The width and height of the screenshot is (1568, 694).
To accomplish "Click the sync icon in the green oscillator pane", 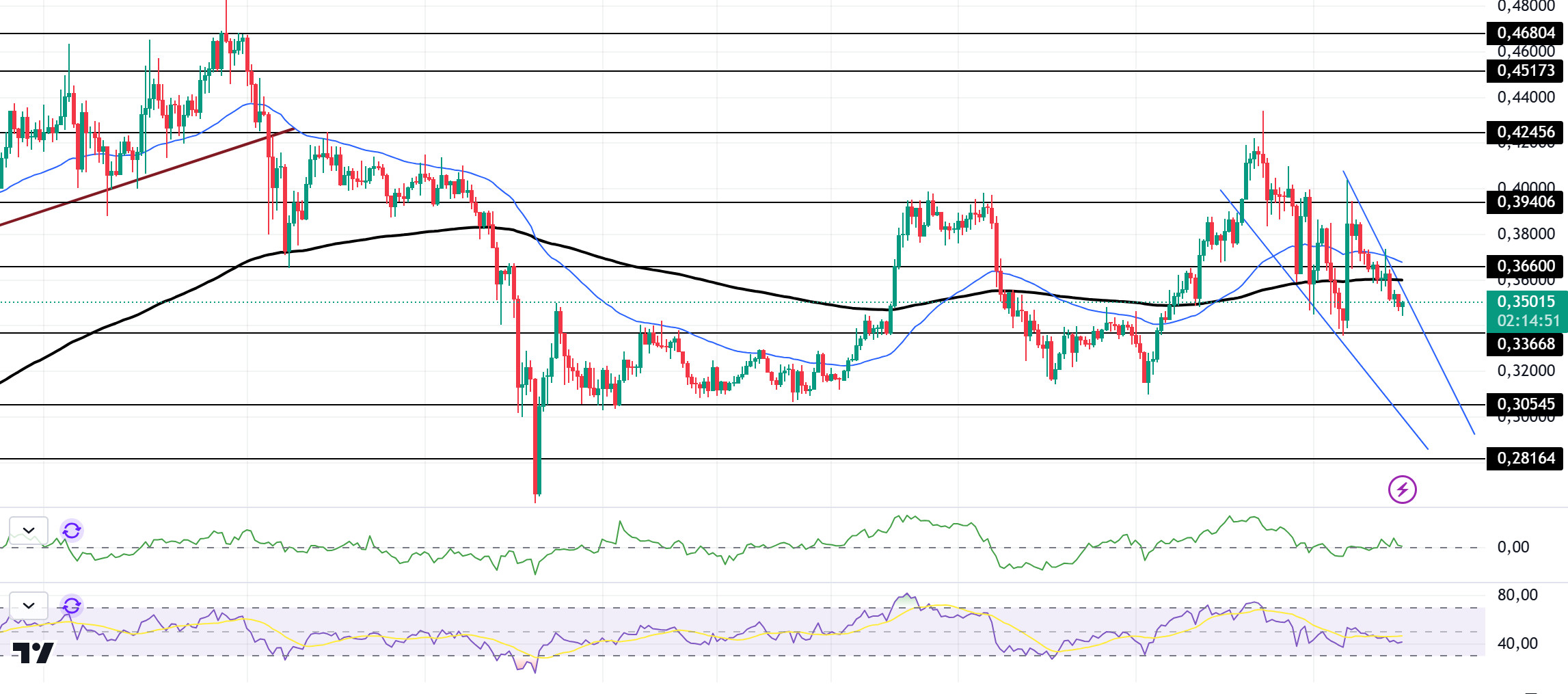I will pos(72,530).
